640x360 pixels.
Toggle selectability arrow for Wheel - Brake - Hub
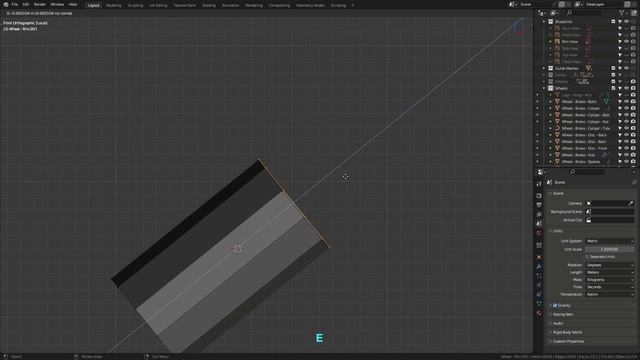point(620,155)
